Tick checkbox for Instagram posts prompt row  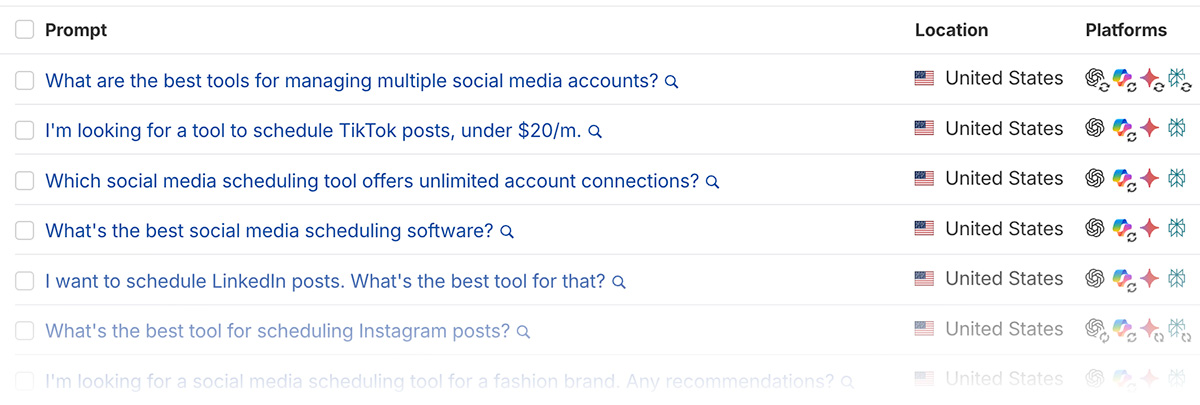[x=25, y=330]
